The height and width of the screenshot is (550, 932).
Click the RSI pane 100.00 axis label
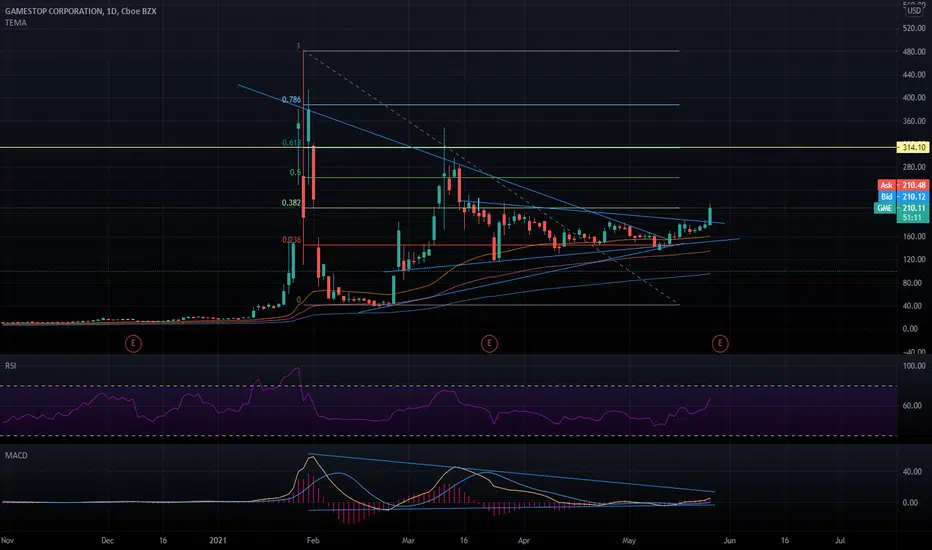click(914, 366)
